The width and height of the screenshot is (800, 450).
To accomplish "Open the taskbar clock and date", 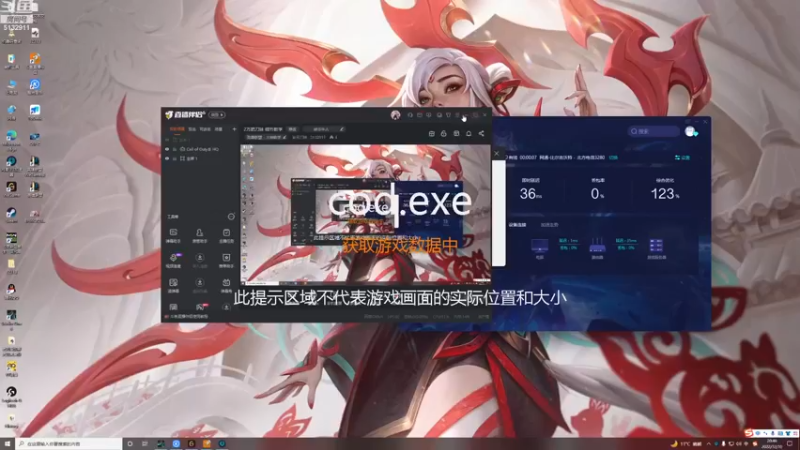I will point(772,444).
